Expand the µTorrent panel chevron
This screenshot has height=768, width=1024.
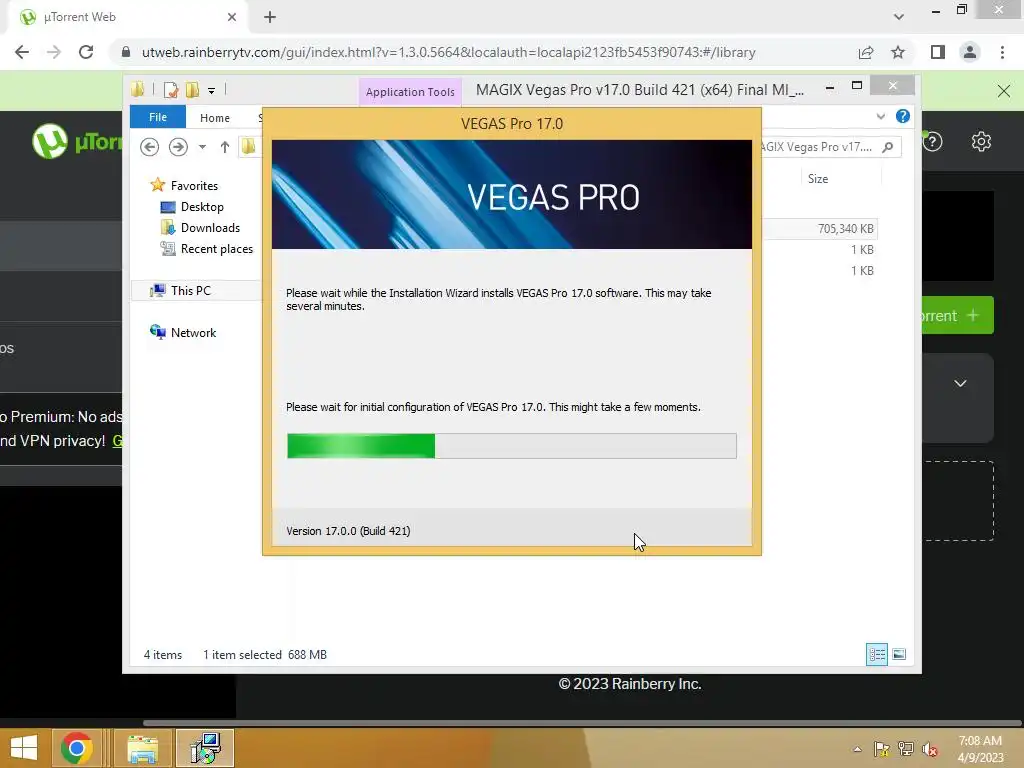[960, 383]
